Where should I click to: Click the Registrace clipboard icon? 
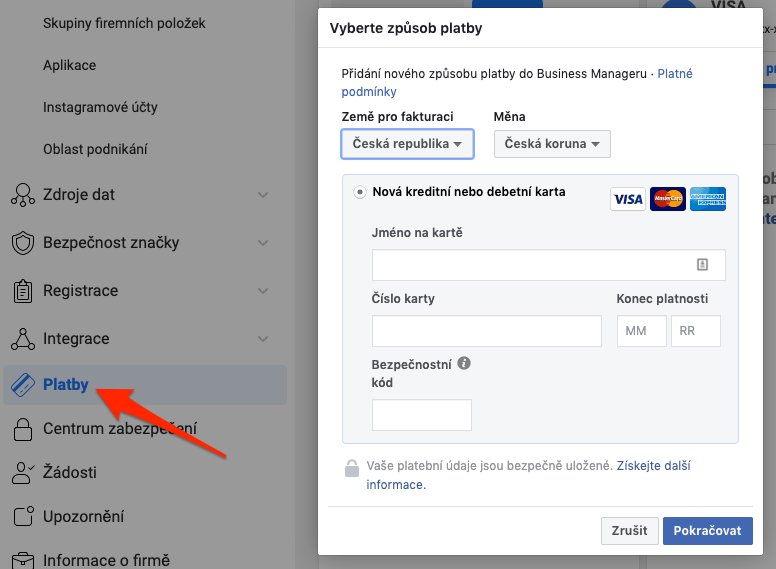[x=22, y=291]
